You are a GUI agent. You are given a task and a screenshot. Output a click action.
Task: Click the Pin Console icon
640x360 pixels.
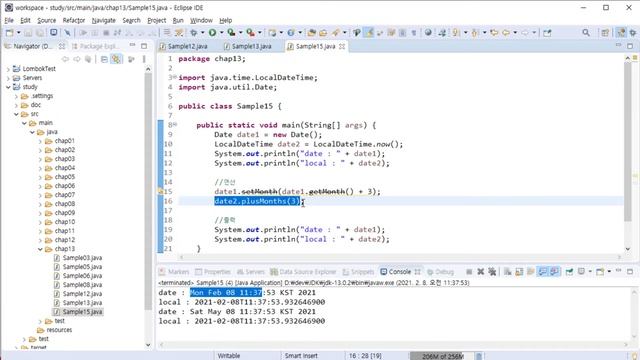point(569,271)
